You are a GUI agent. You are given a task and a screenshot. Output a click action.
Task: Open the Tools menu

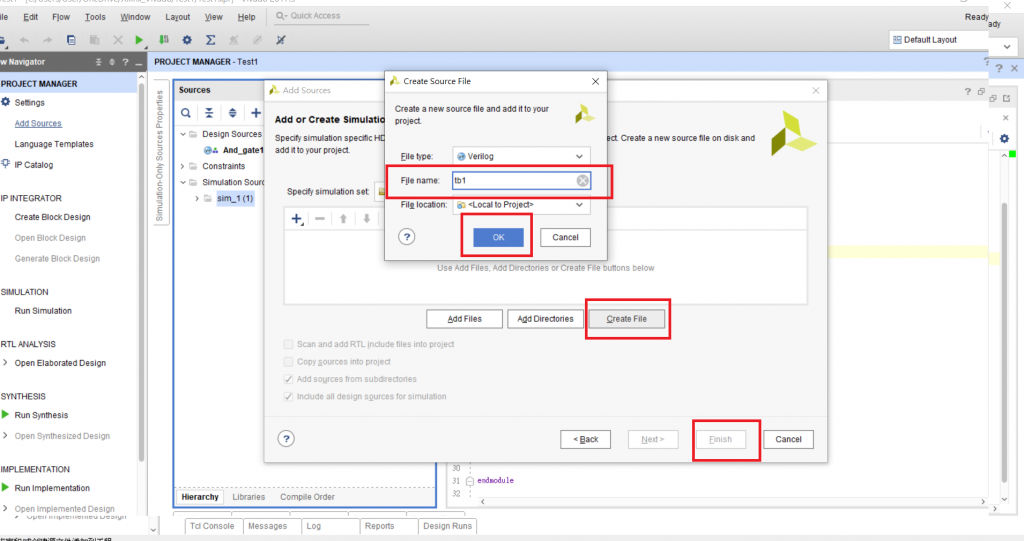[95, 17]
